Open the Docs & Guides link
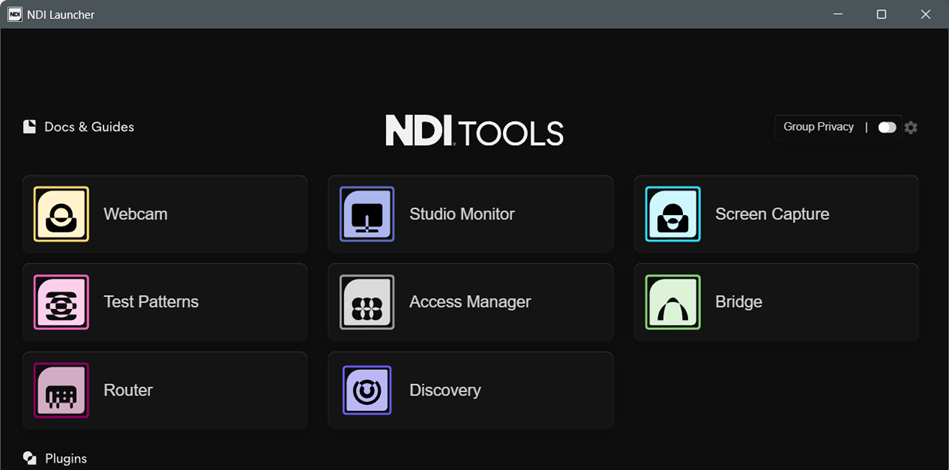This screenshot has height=470, width=949. tap(90, 127)
